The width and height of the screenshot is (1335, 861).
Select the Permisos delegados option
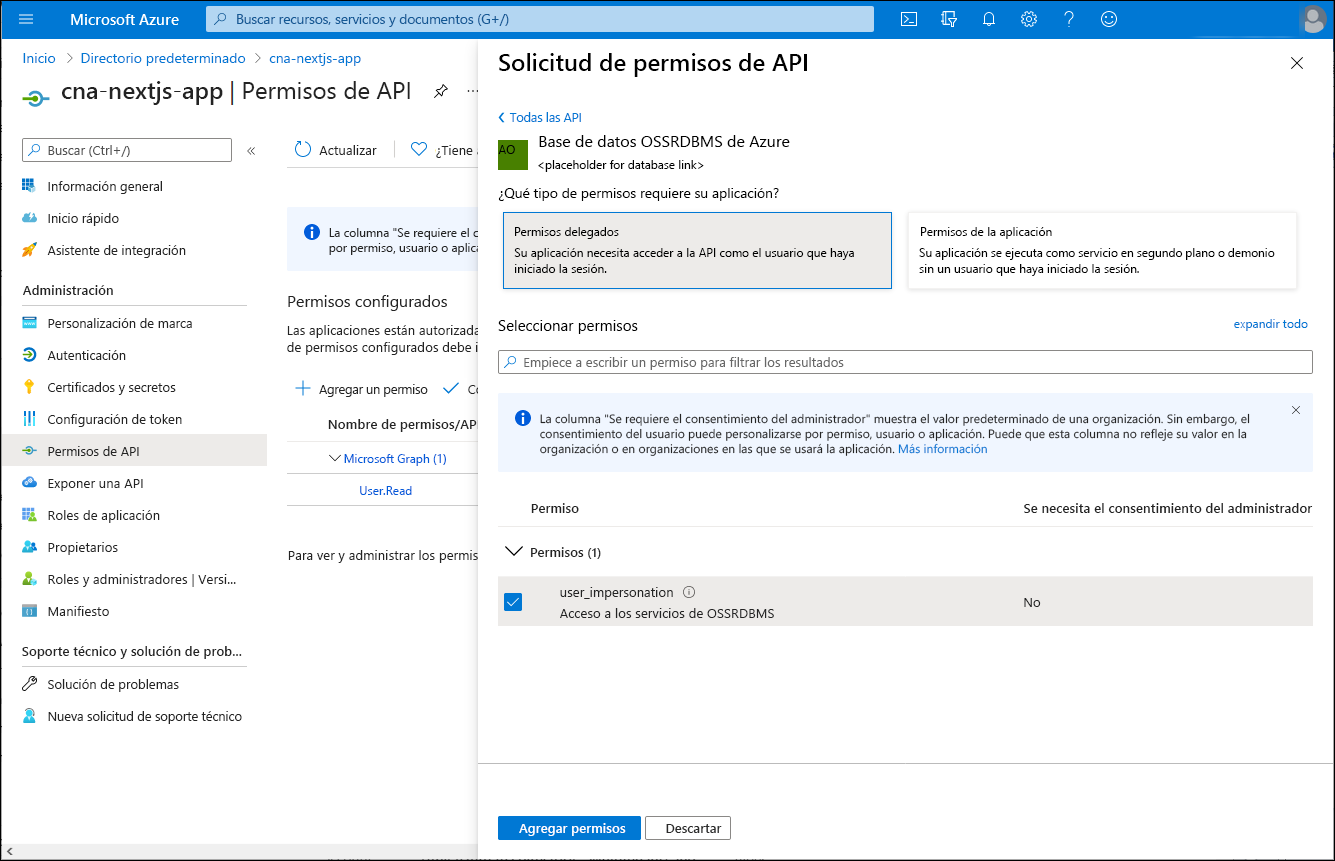pos(697,250)
